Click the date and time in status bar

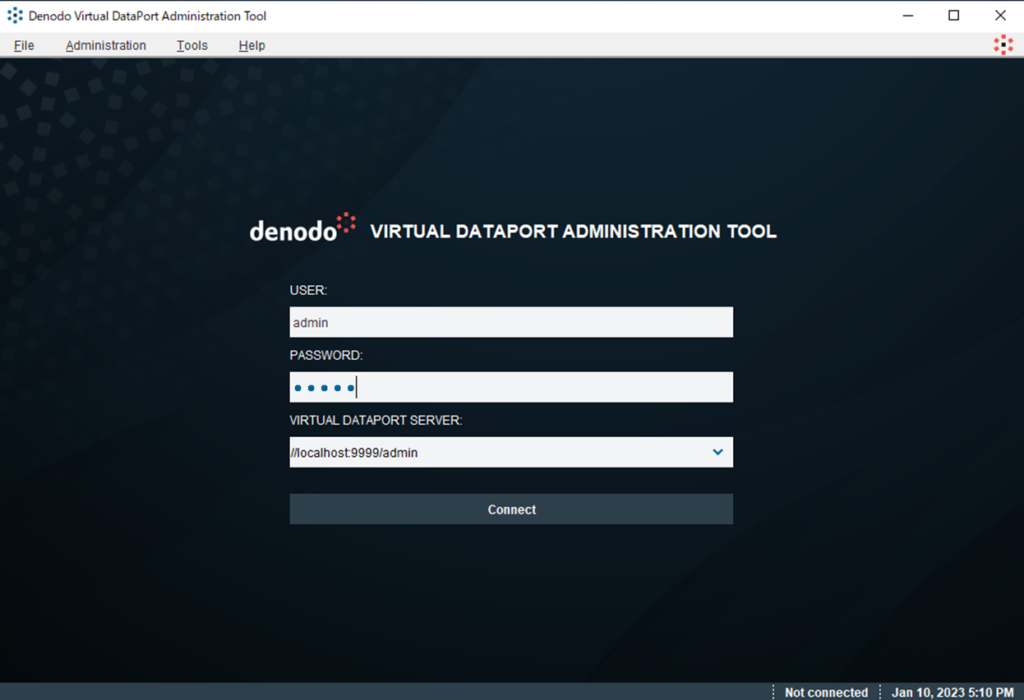951,692
